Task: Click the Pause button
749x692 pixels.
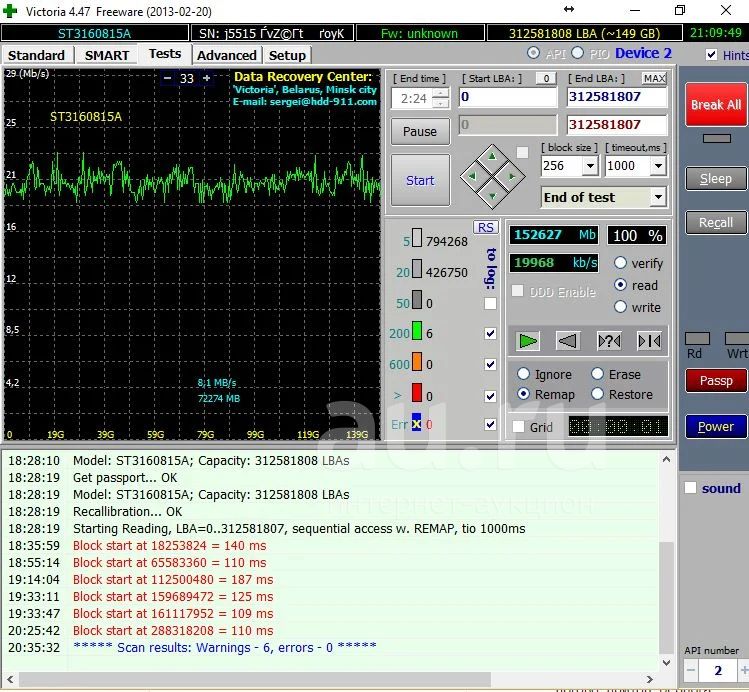Action: [420, 131]
